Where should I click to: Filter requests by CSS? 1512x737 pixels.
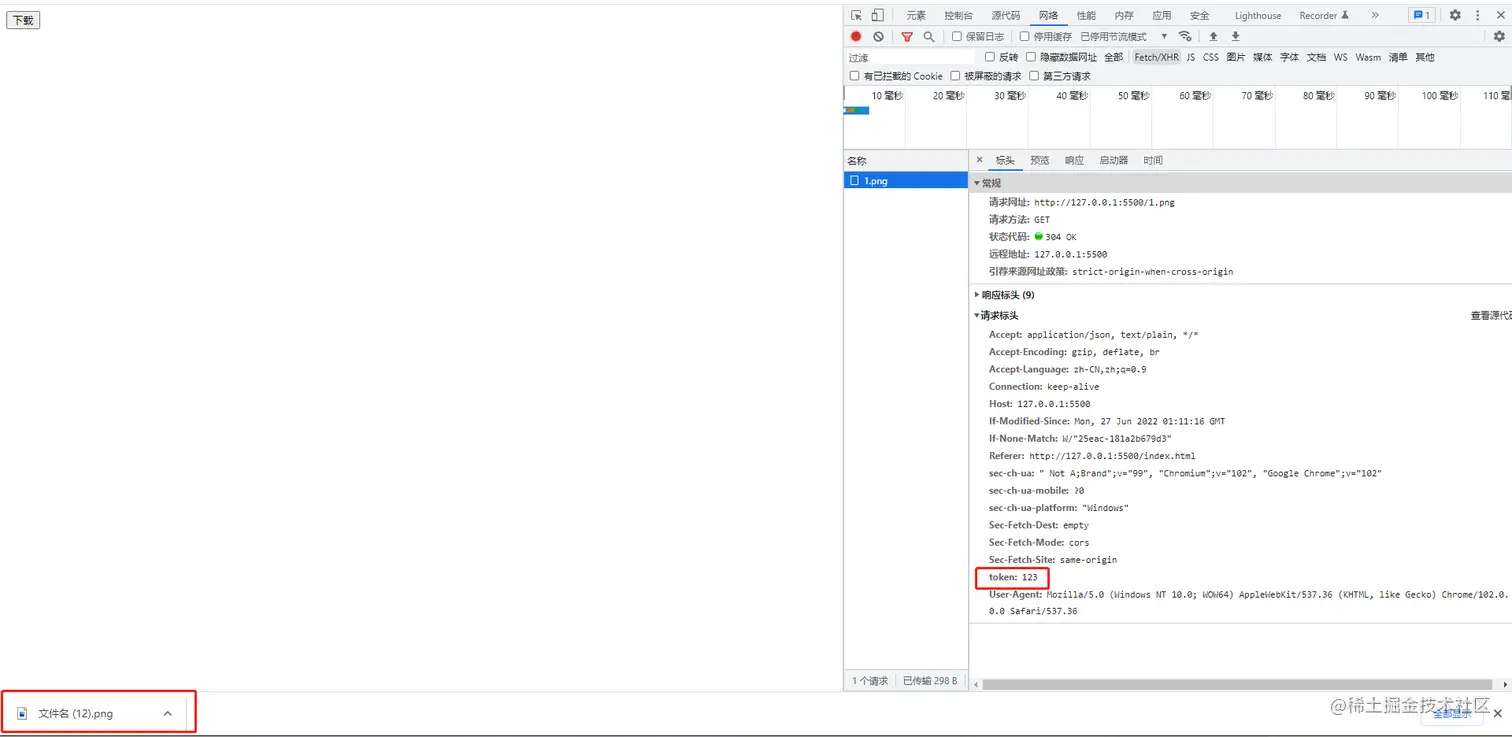pos(1211,57)
